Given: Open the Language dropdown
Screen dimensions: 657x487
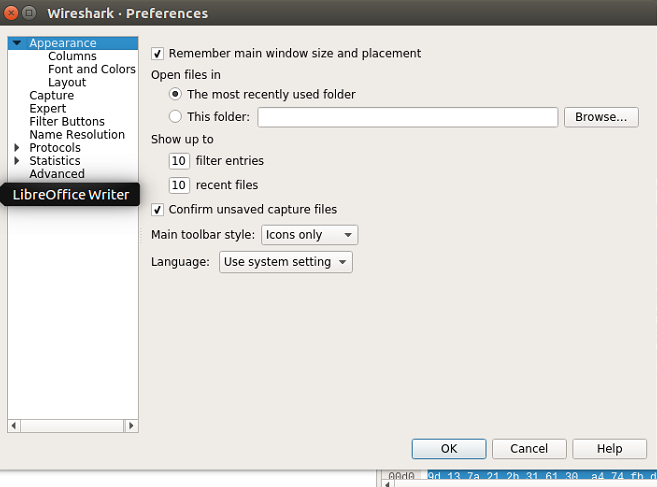Looking at the screenshot, I should pyautogui.click(x=286, y=262).
